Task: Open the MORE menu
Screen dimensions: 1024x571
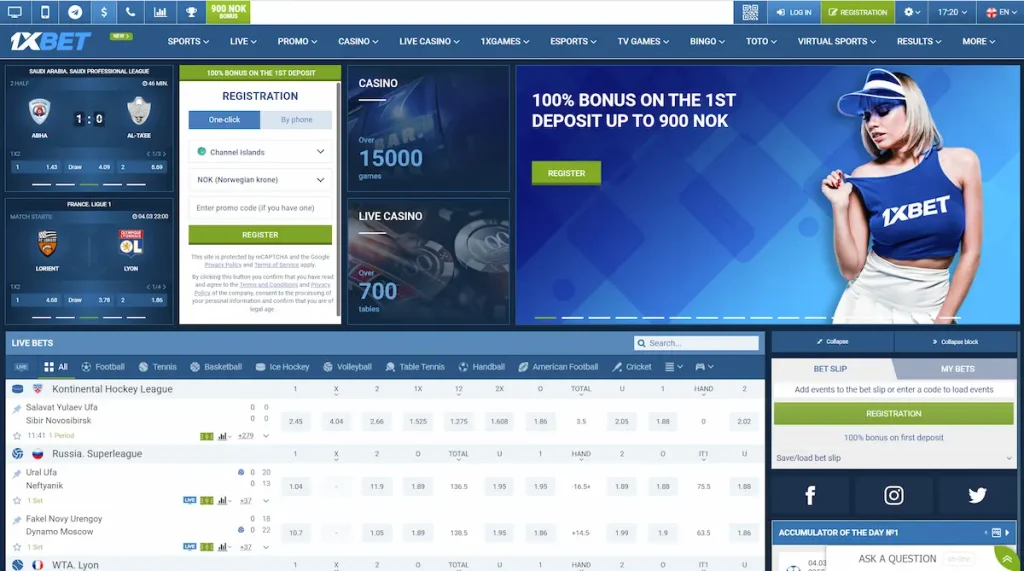Action: pyautogui.click(x=978, y=41)
